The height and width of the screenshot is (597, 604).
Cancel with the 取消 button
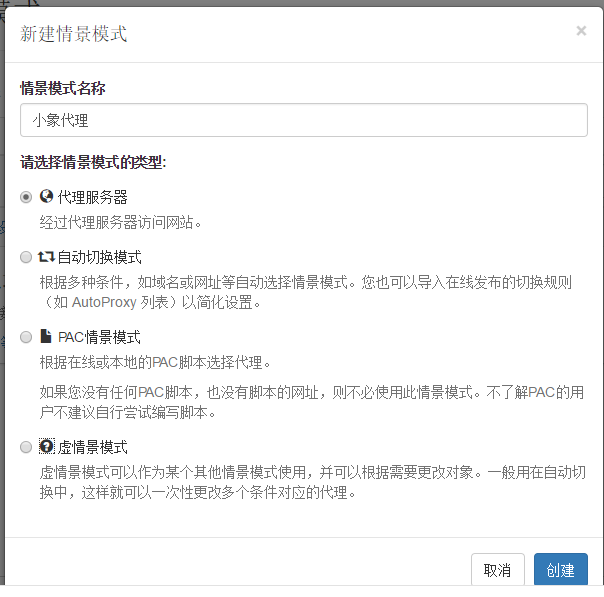tap(497, 570)
